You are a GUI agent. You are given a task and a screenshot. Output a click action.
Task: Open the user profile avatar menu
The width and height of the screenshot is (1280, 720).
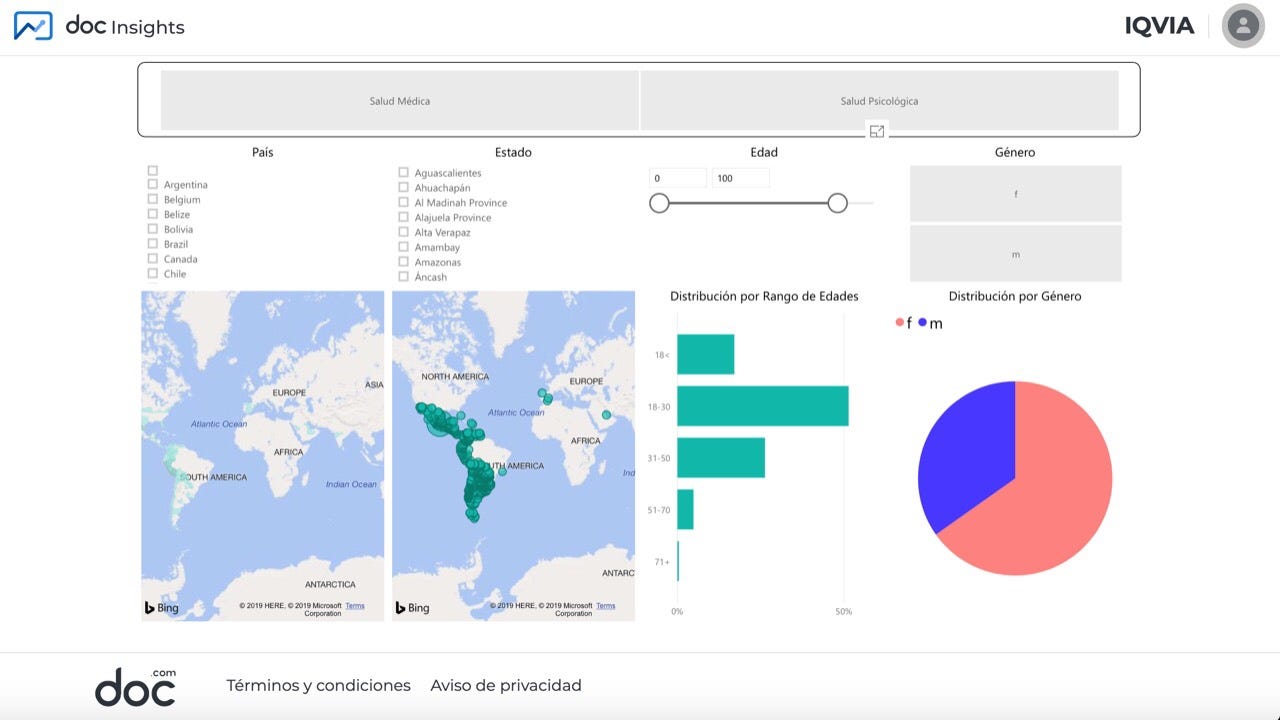click(x=1243, y=26)
